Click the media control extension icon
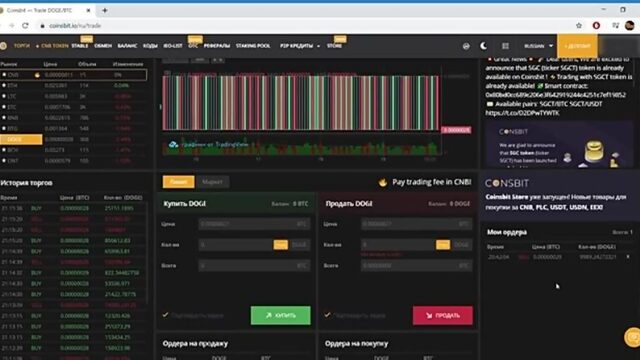Screen dimensions: 640x360 (616, 25)
